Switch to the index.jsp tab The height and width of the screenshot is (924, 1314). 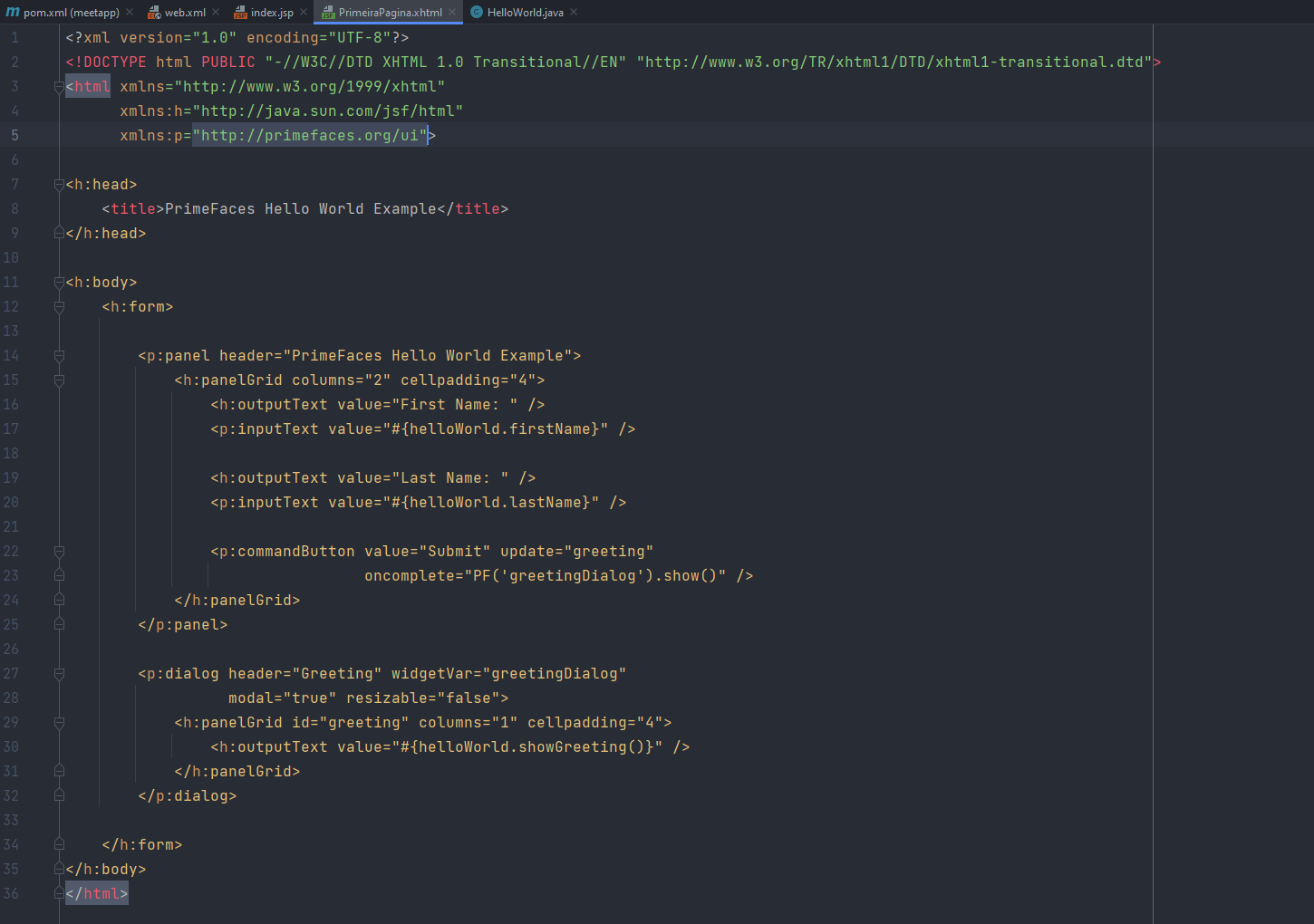pos(272,13)
